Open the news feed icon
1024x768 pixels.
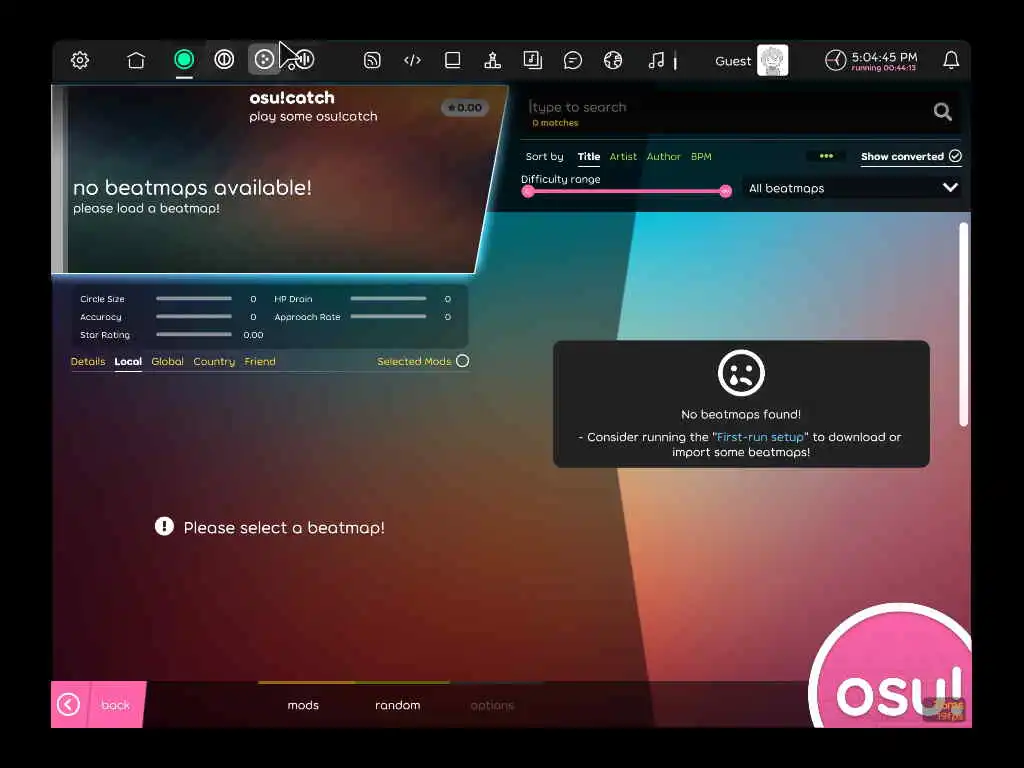click(x=372, y=61)
